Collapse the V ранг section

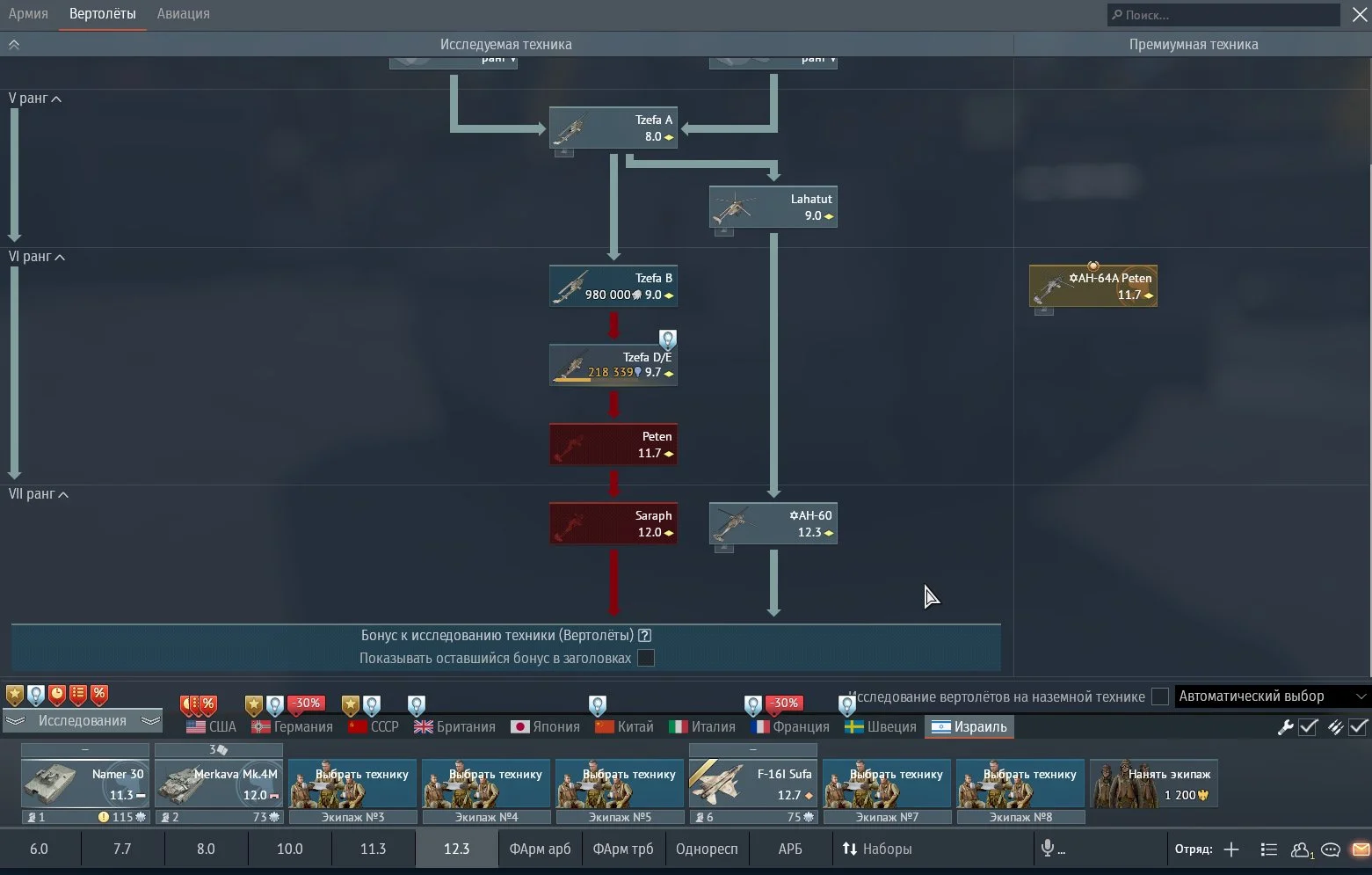[x=55, y=98]
